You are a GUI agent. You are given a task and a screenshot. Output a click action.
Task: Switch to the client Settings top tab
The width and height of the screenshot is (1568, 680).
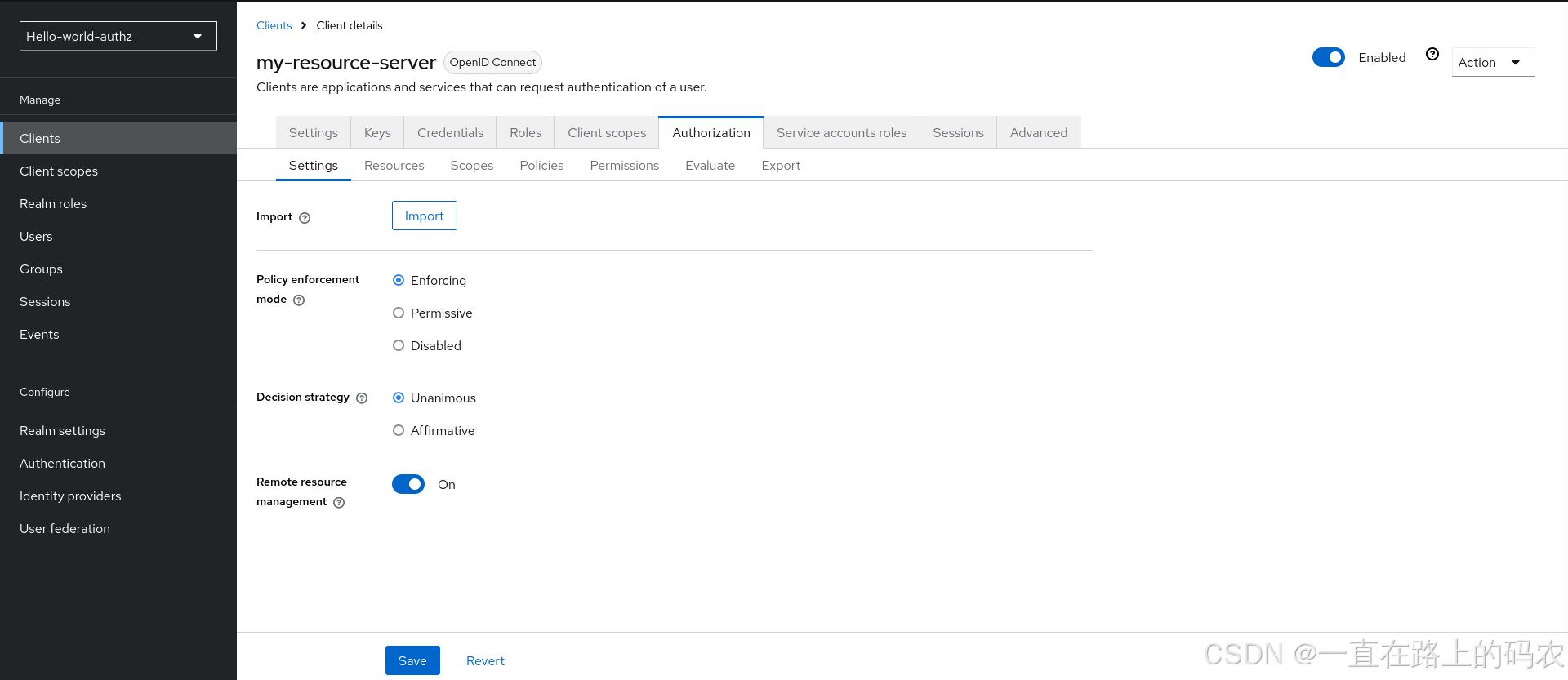coord(314,132)
